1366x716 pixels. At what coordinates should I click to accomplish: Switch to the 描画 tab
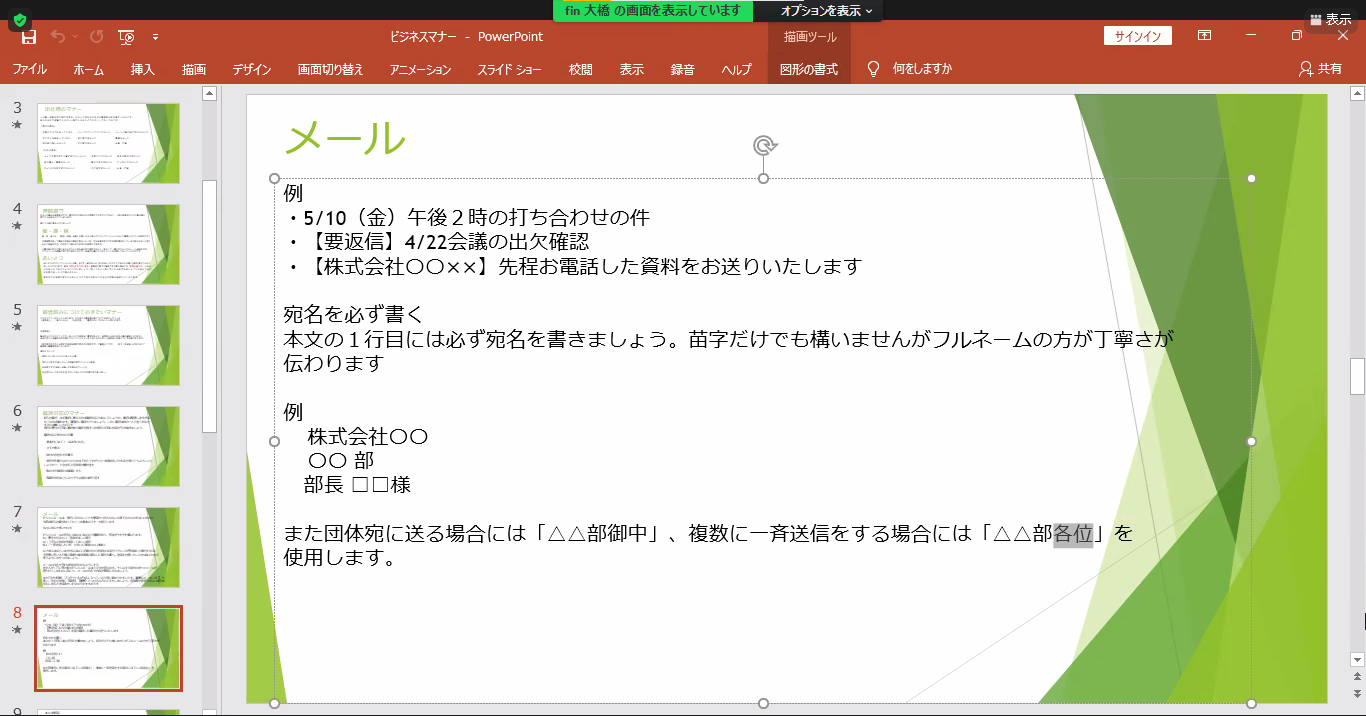[x=194, y=69]
